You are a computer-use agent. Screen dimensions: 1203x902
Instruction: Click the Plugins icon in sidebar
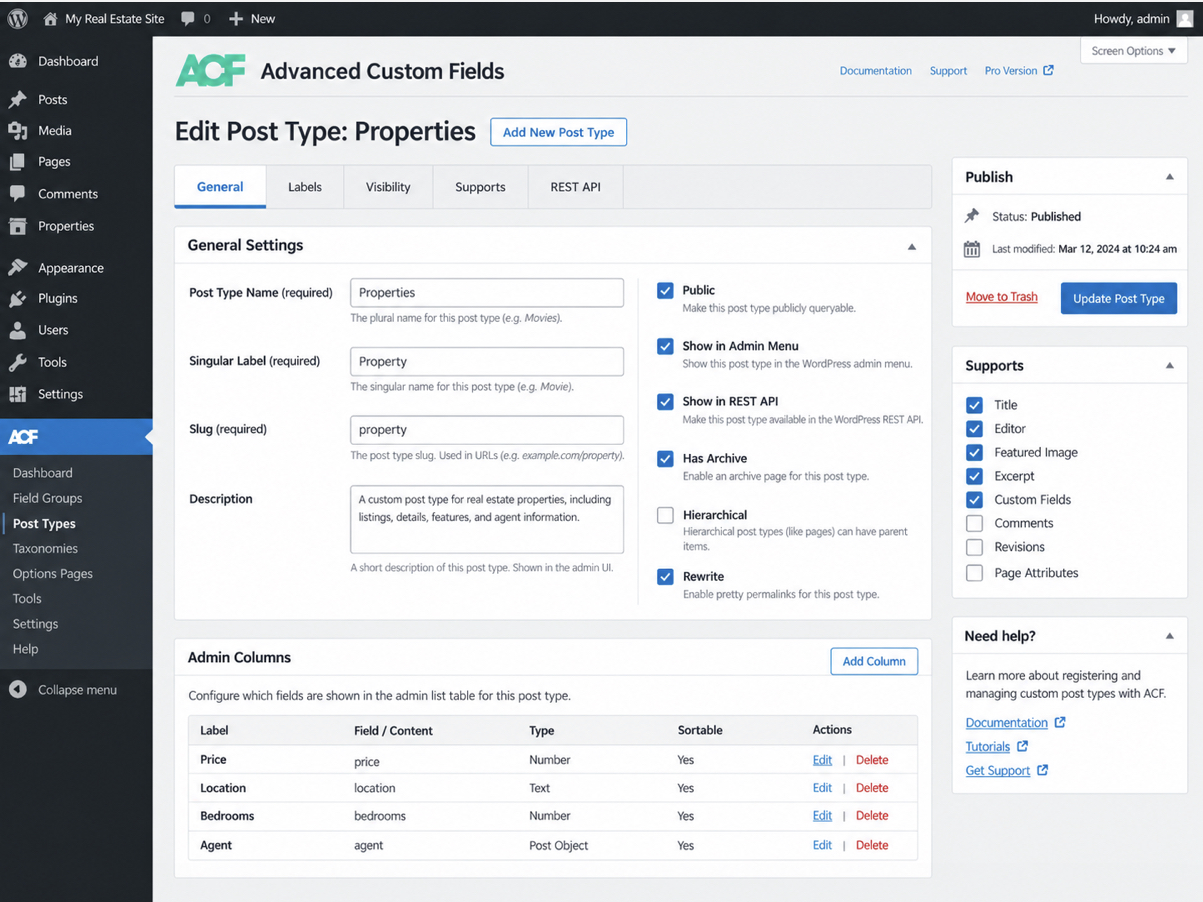(18, 298)
